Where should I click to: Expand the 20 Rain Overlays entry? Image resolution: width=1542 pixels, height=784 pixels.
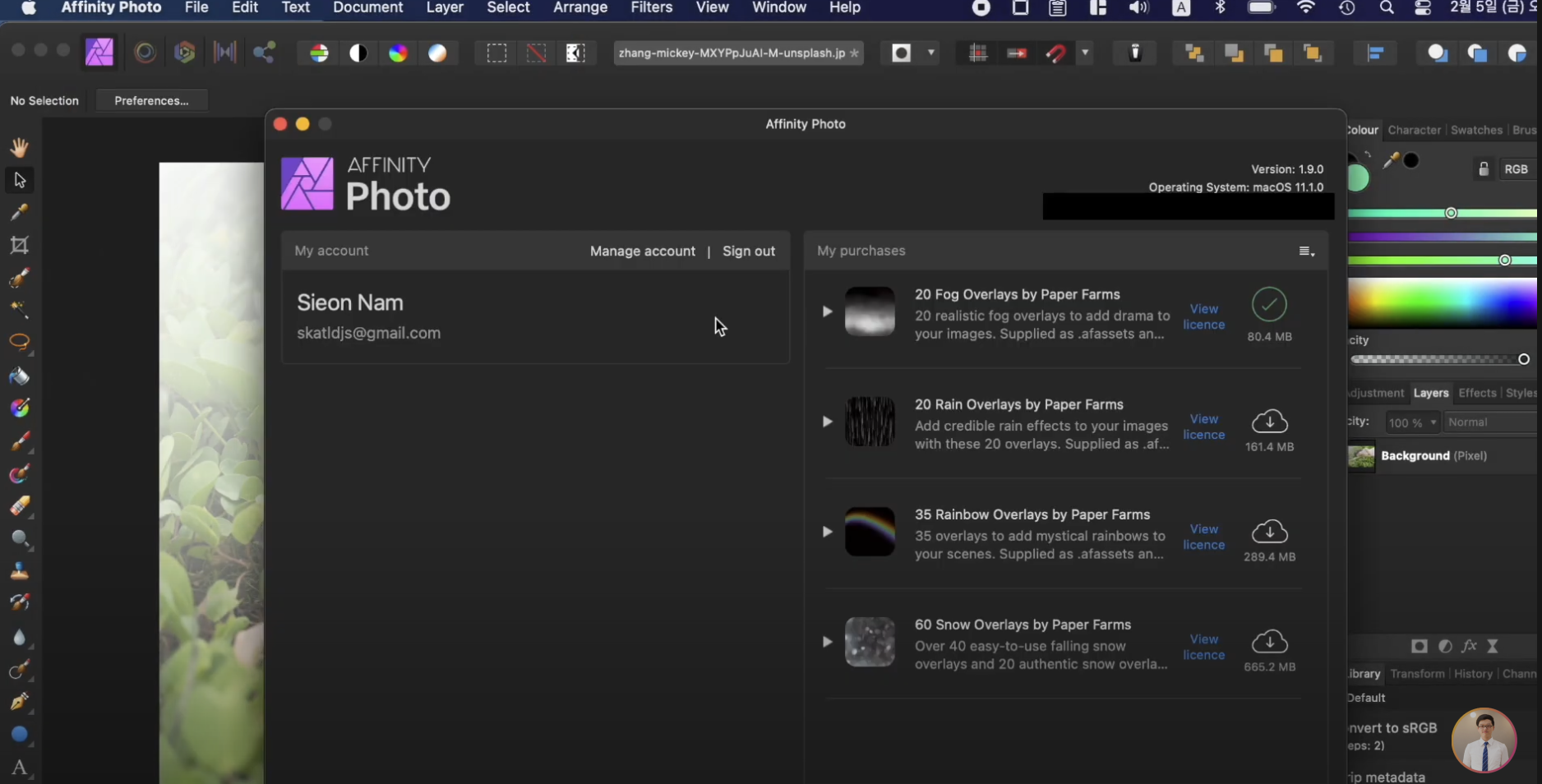pyautogui.click(x=827, y=422)
